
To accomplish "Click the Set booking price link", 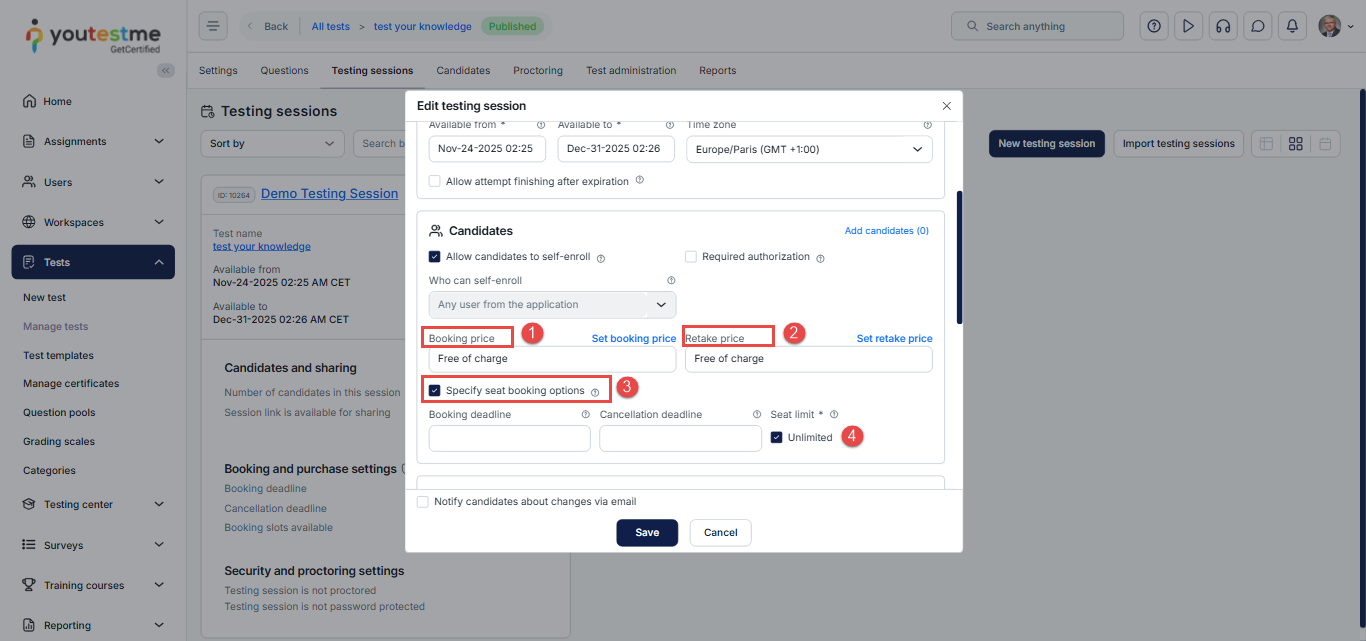I will point(633,339).
